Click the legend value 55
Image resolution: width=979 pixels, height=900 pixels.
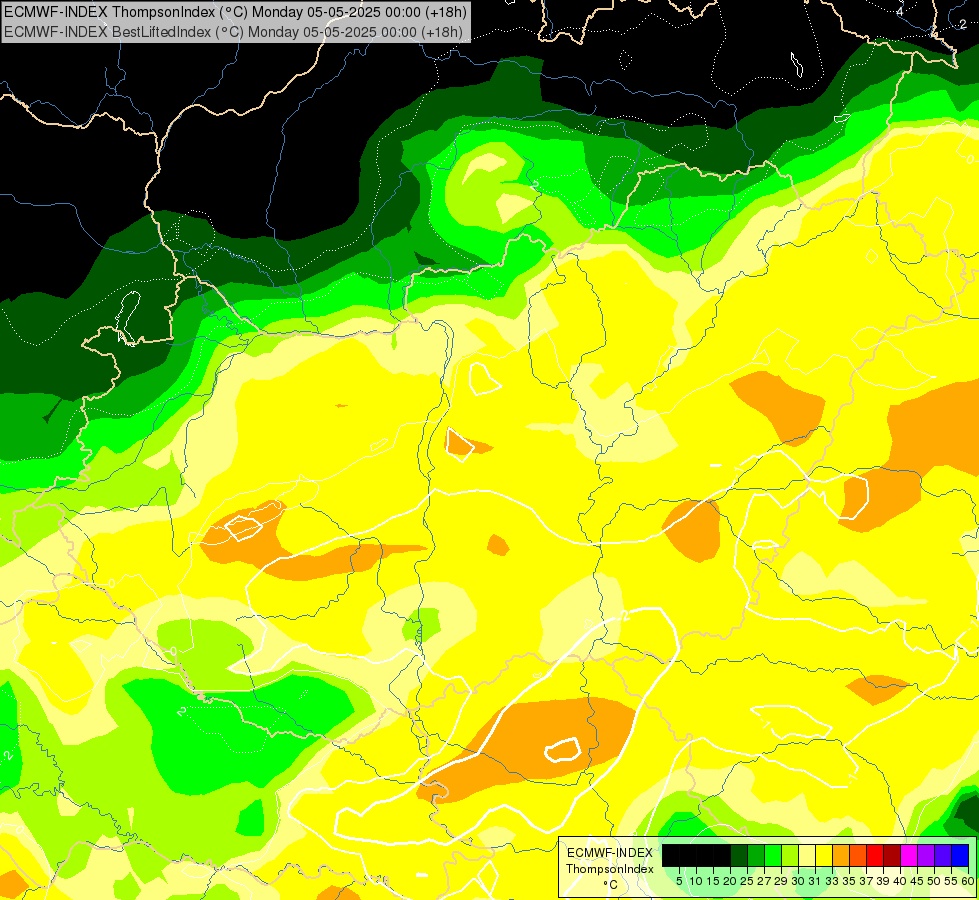pyautogui.click(x=951, y=881)
